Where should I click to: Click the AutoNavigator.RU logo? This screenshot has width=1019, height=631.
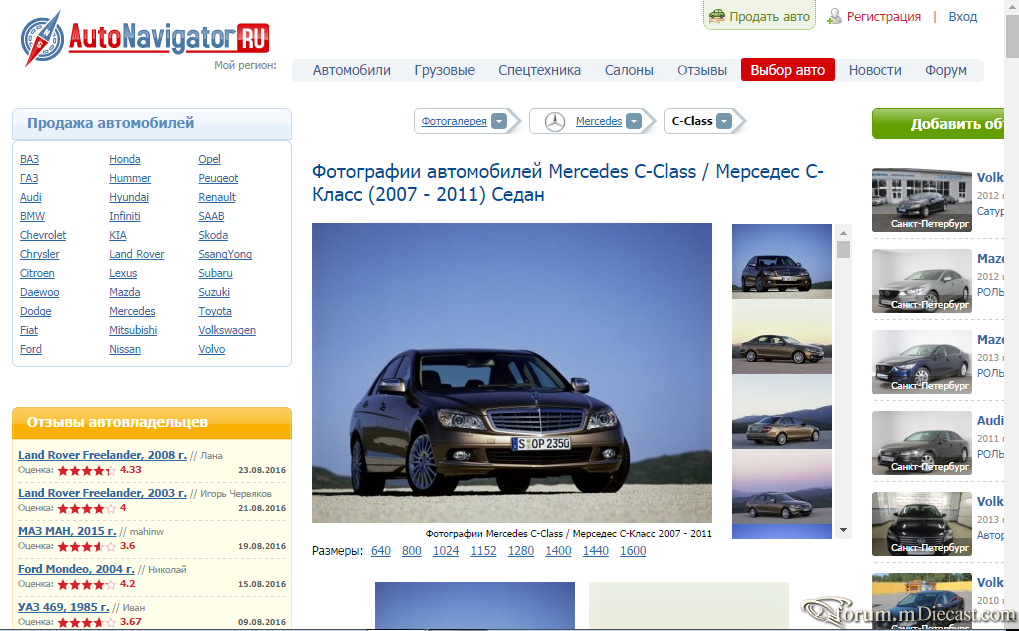pos(144,38)
